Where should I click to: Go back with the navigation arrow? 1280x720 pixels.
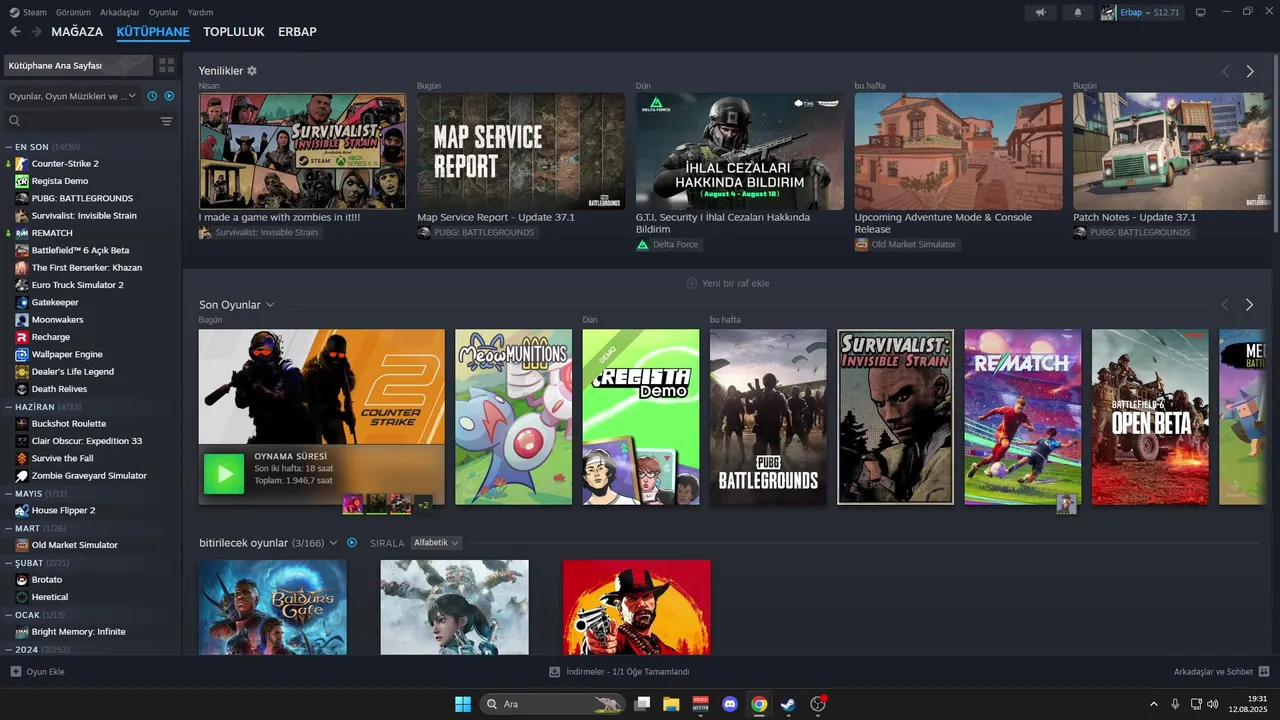(15, 32)
